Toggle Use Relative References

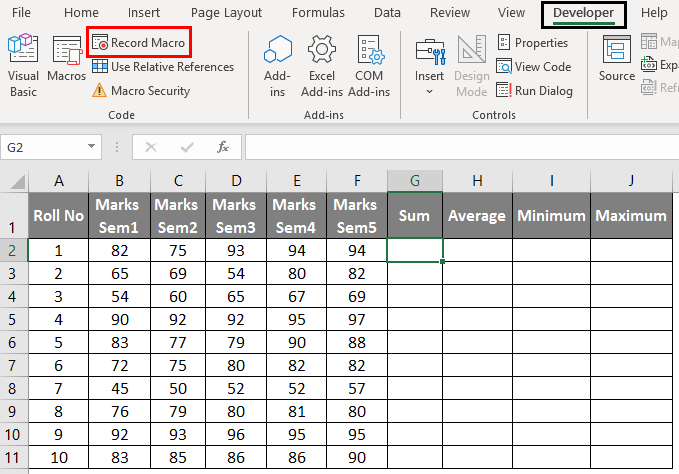click(162, 67)
